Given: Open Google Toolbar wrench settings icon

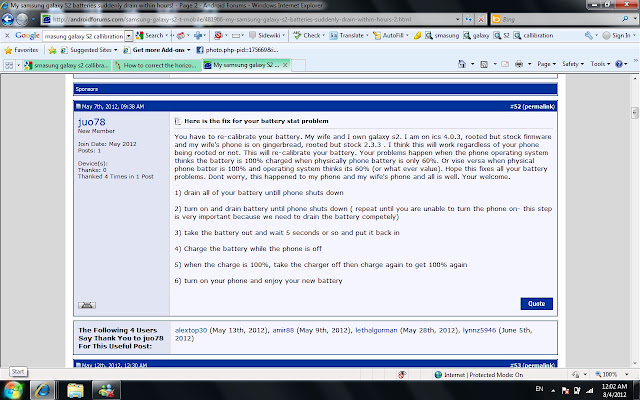Looking at the screenshot, I should click(588, 36).
